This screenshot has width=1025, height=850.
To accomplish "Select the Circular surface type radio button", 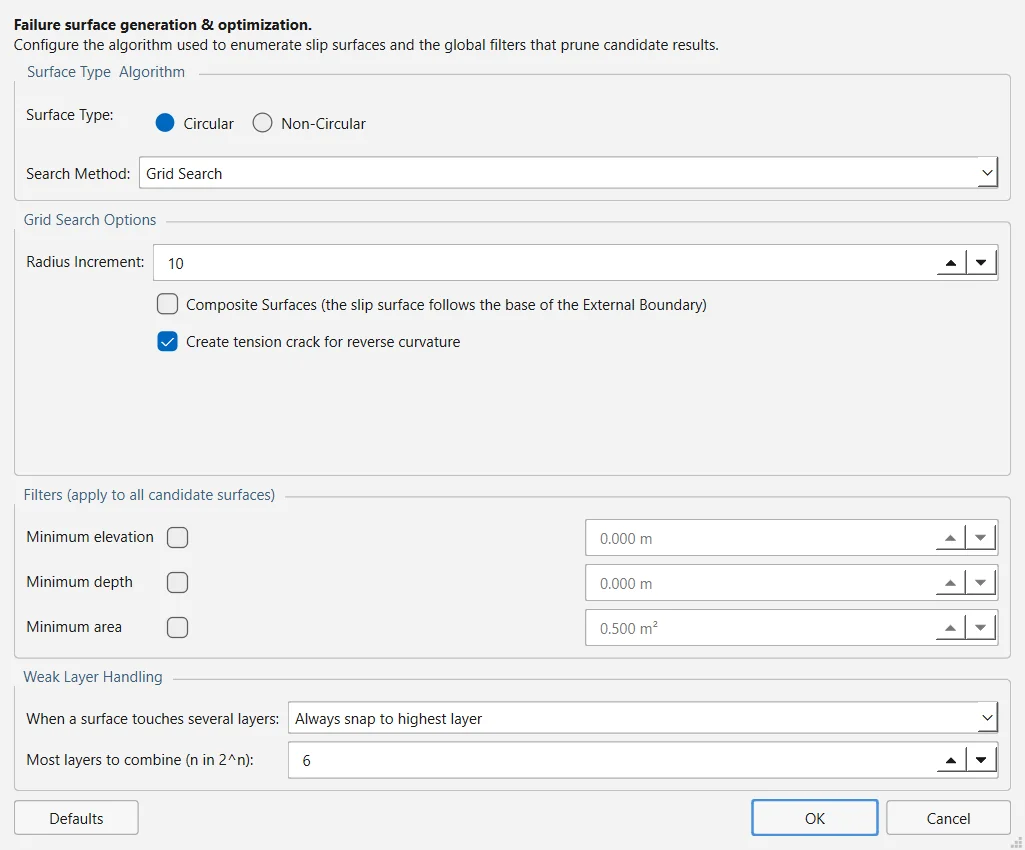I will tap(165, 123).
